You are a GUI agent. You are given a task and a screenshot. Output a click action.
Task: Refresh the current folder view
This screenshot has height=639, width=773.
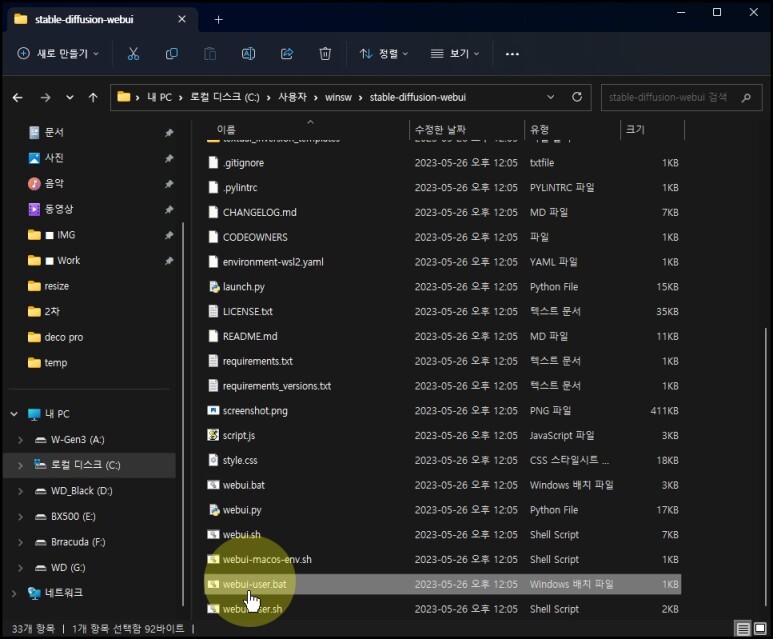(577, 97)
